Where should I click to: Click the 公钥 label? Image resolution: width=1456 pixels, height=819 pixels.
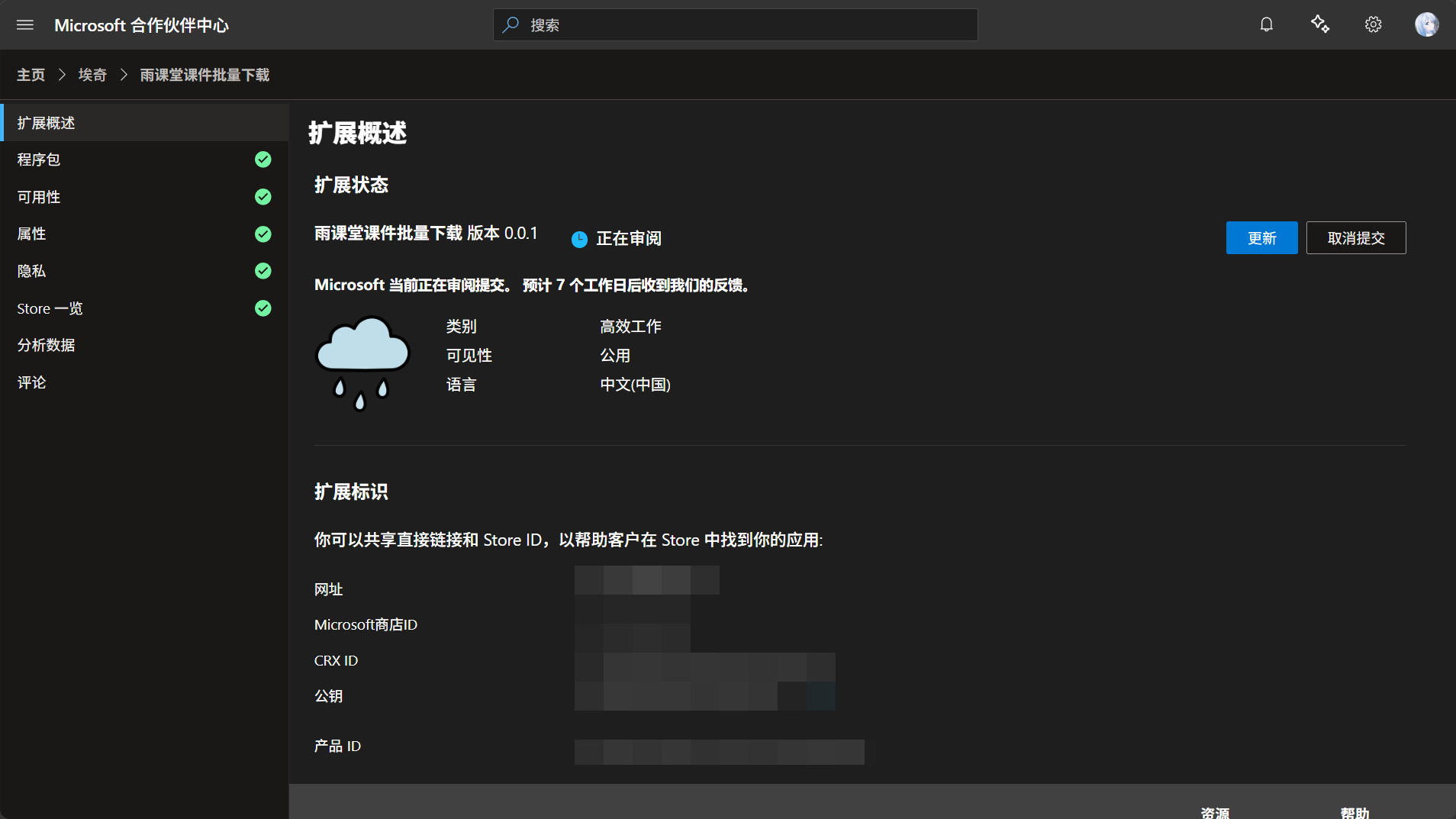[x=328, y=696]
